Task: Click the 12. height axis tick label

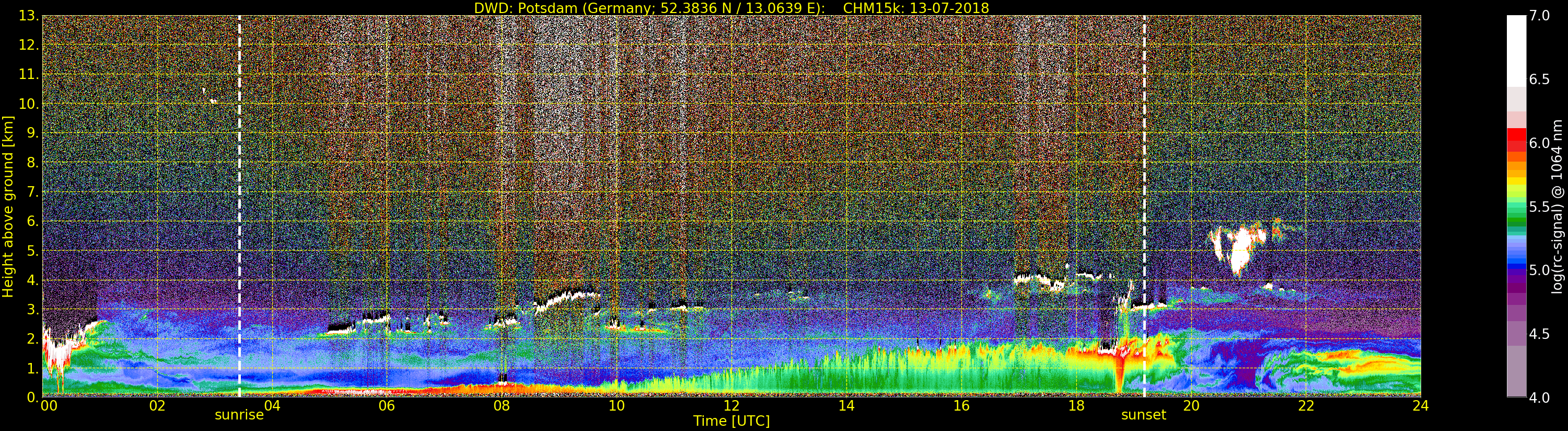Action: pos(29,45)
